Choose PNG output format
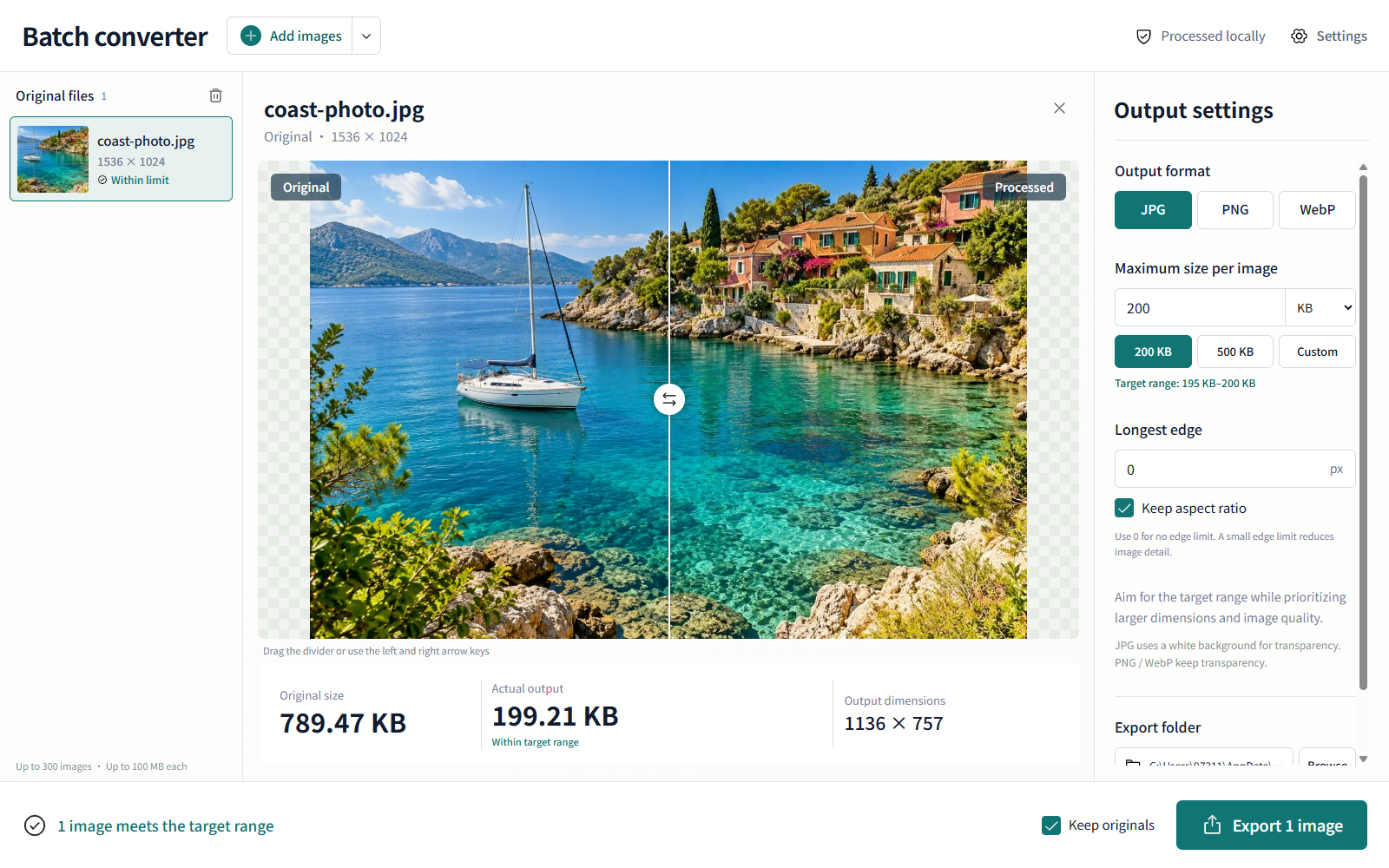The height and width of the screenshot is (868, 1389). point(1235,210)
